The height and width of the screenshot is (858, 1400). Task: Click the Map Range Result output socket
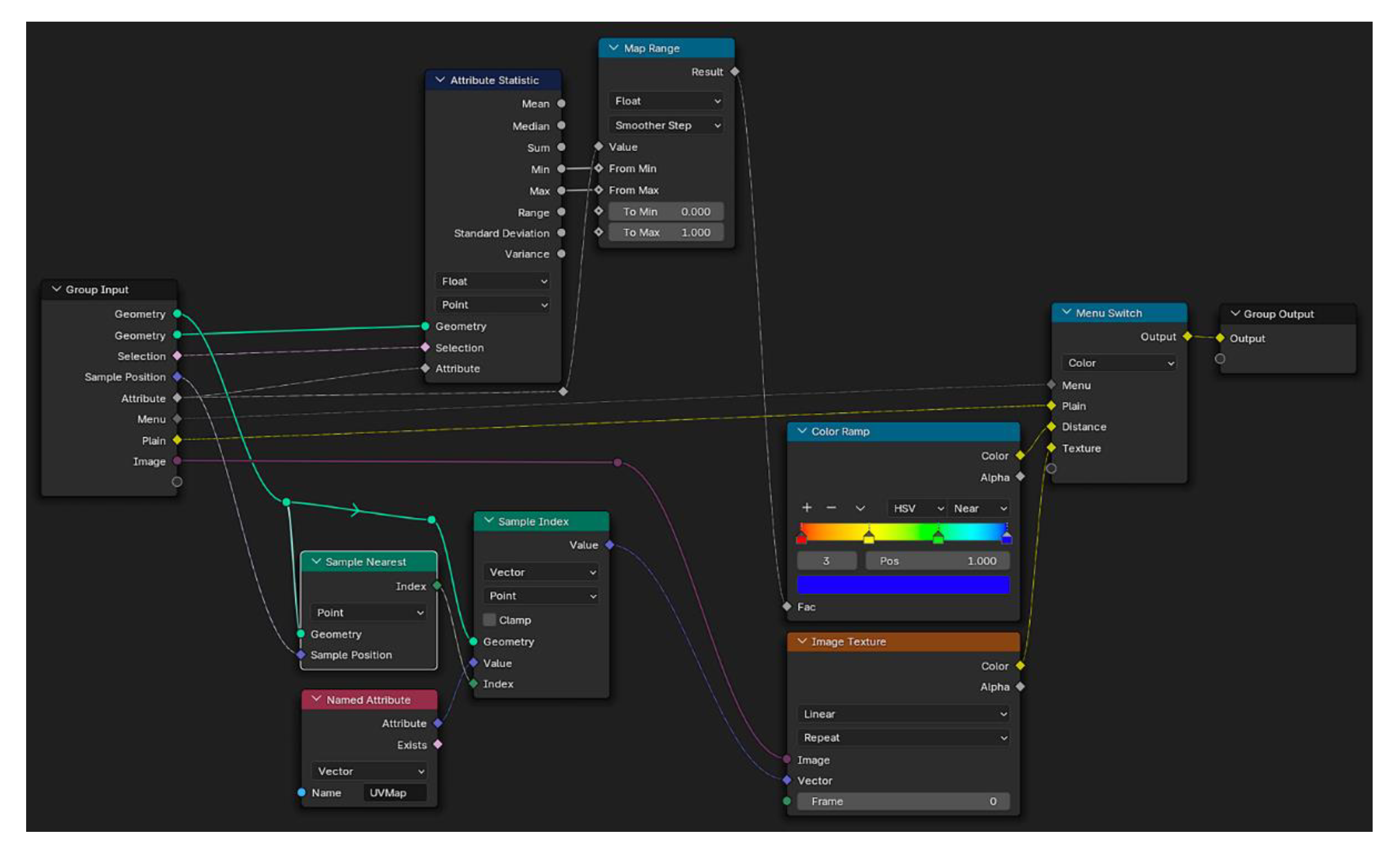coord(735,71)
